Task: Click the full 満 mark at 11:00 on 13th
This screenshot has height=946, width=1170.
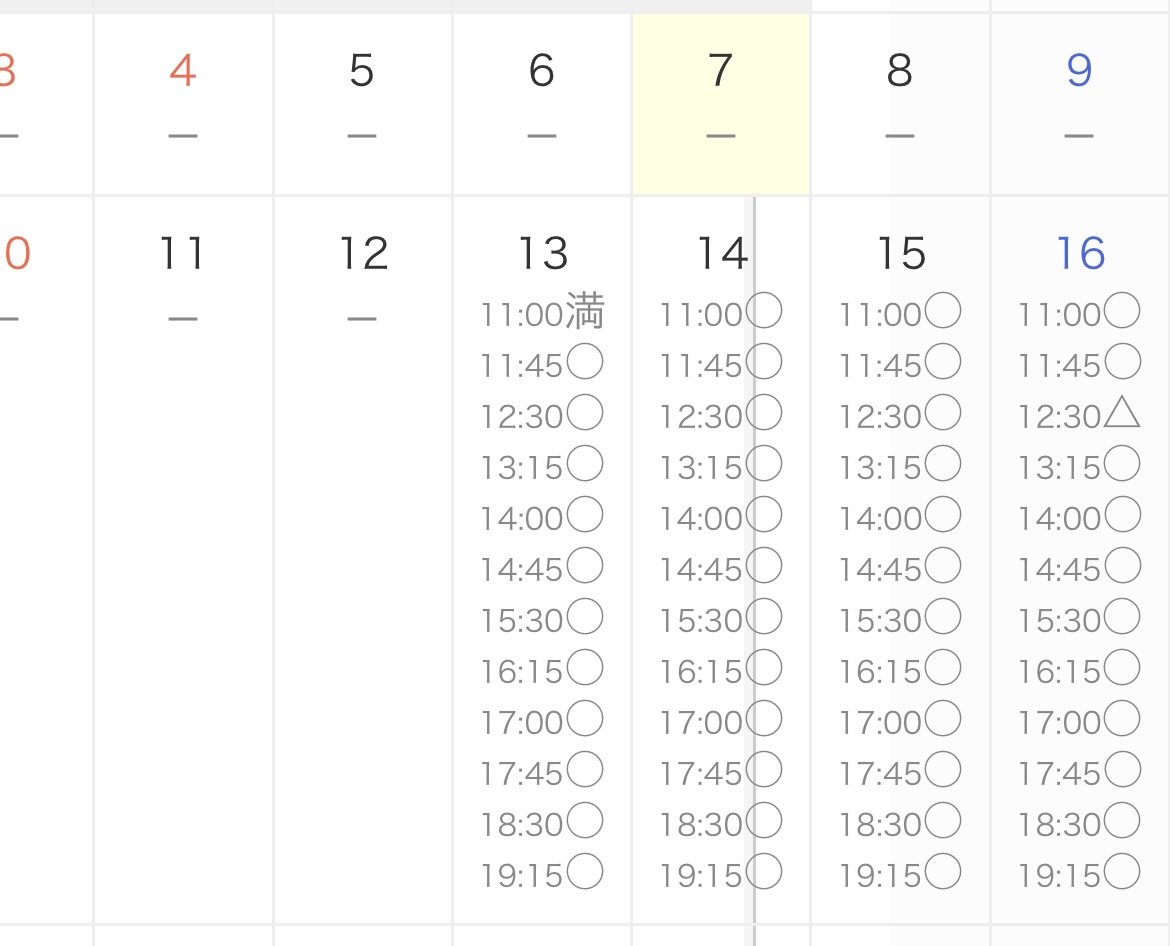Action: 586,312
